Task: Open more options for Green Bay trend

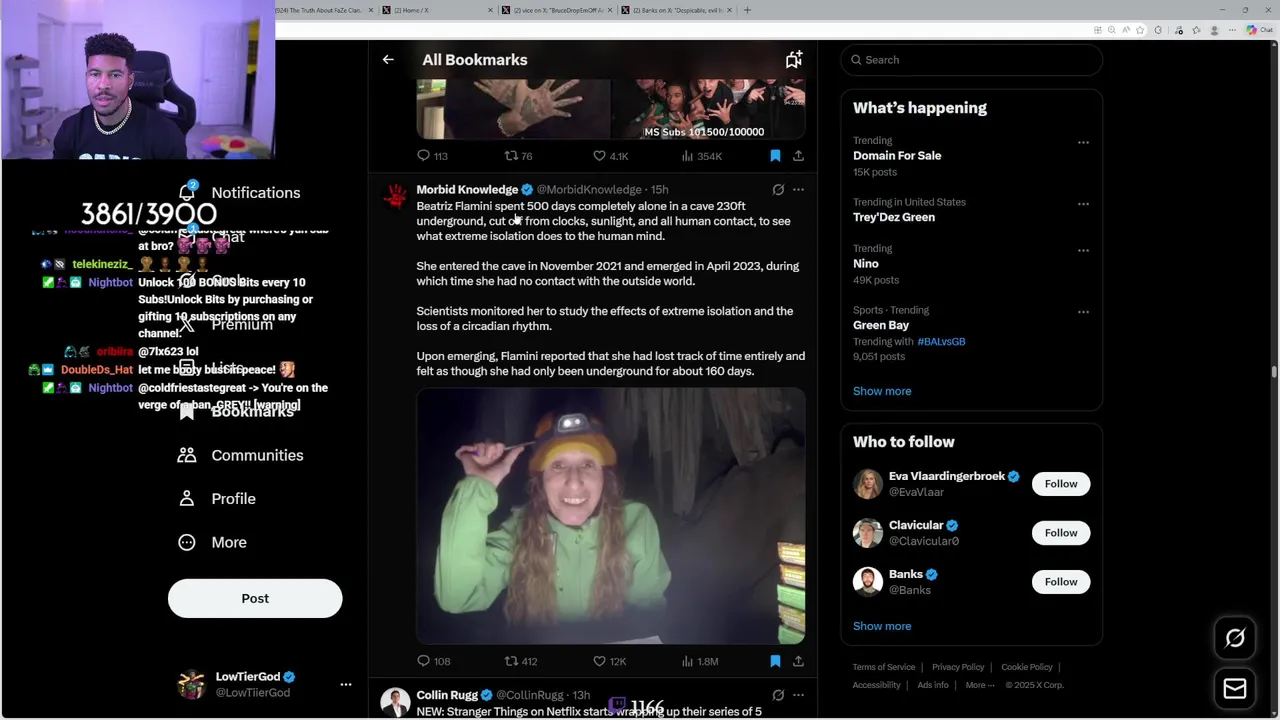Action: tap(1083, 312)
